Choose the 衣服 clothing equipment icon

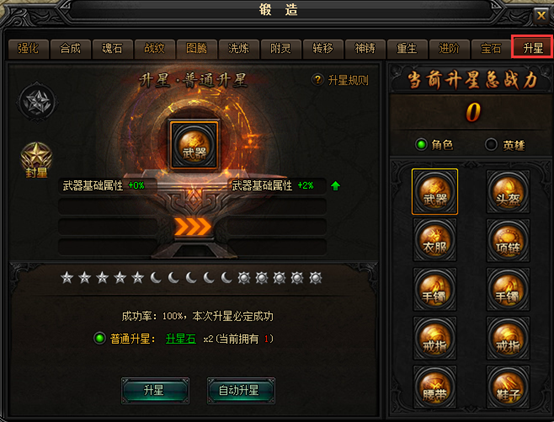coord(435,240)
